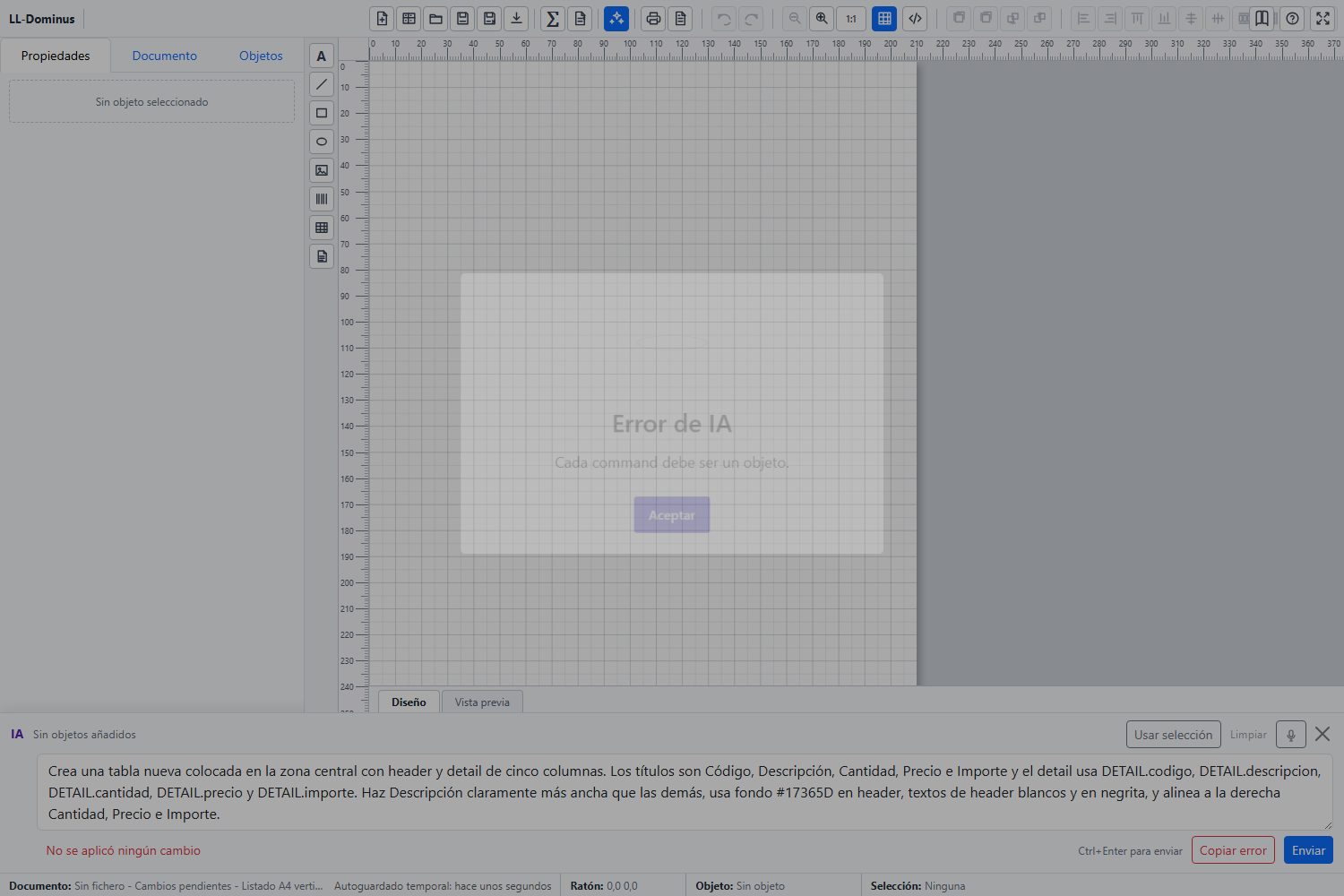Select the document object tool in side toolbar
This screenshot has width=1344, height=896.
click(x=322, y=256)
